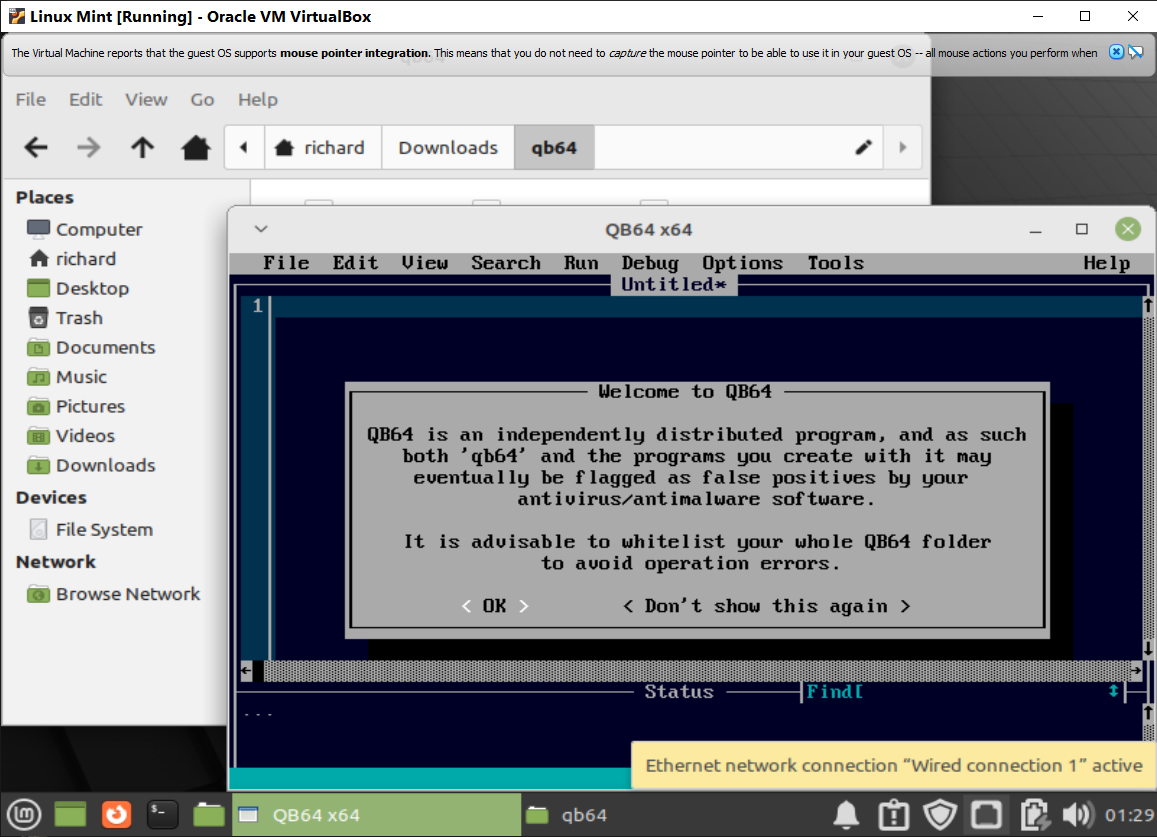1157x837 pixels.
Task: Open the file manager Go menu
Action: click(x=202, y=100)
